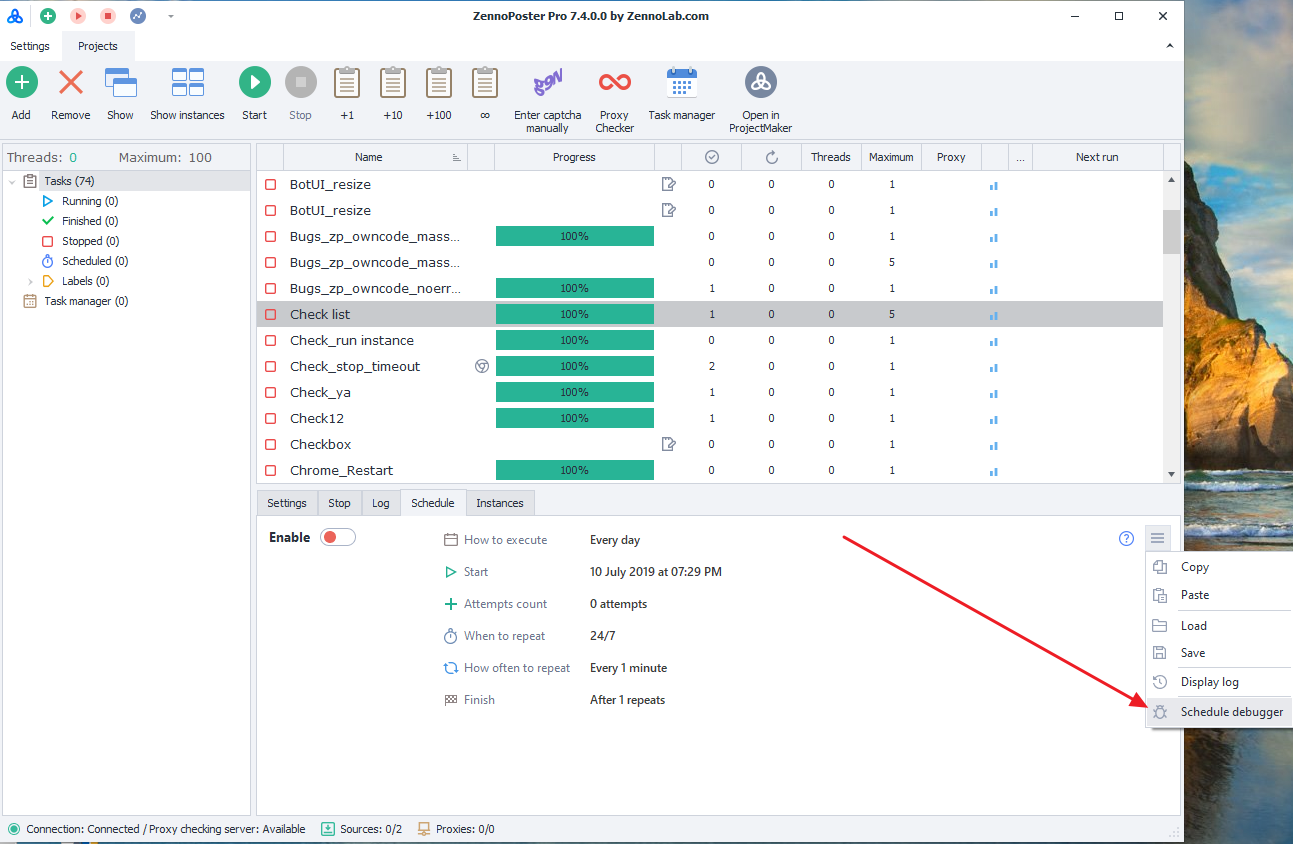The height and width of the screenshot is (844, 1293).
Task: Click the checkbox next to Checkbox task
Action: pyautogui.click(x=271, y=445)
